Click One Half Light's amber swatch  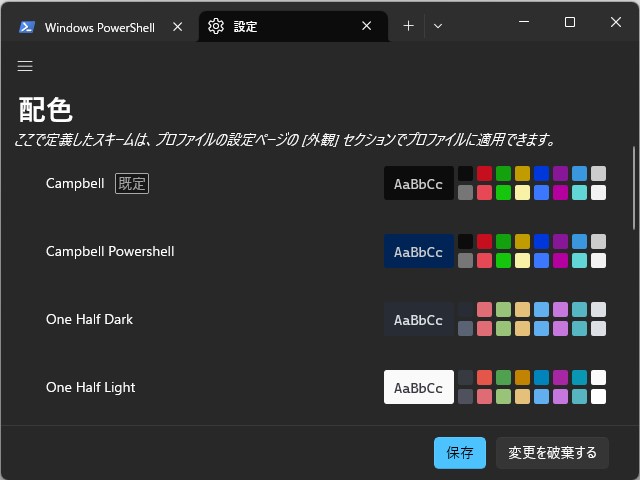pyautogui.click(x=522, y=378)
